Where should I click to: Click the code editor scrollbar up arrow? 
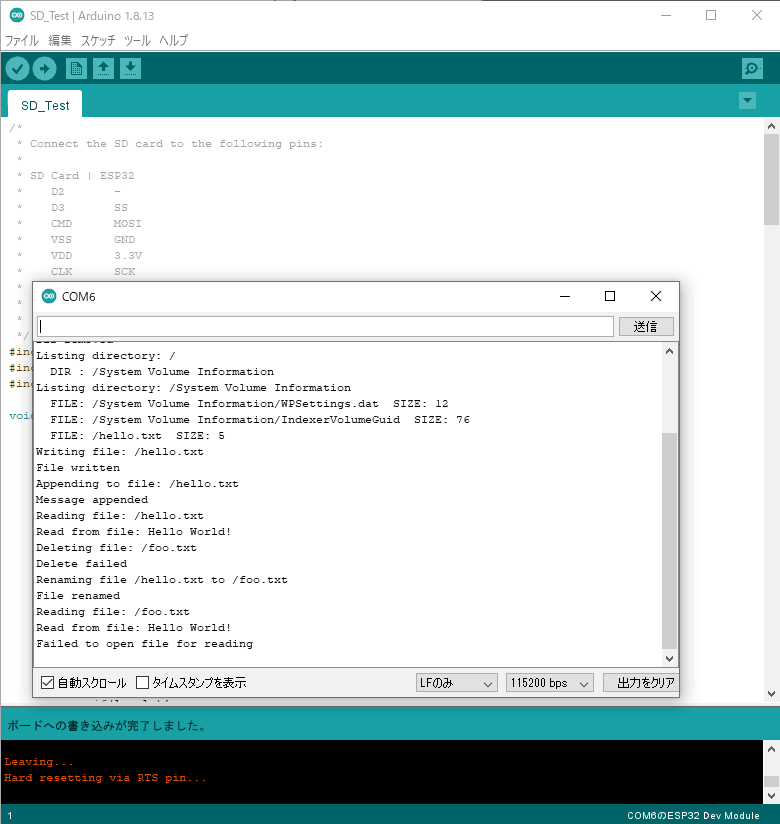click(771, 126)
